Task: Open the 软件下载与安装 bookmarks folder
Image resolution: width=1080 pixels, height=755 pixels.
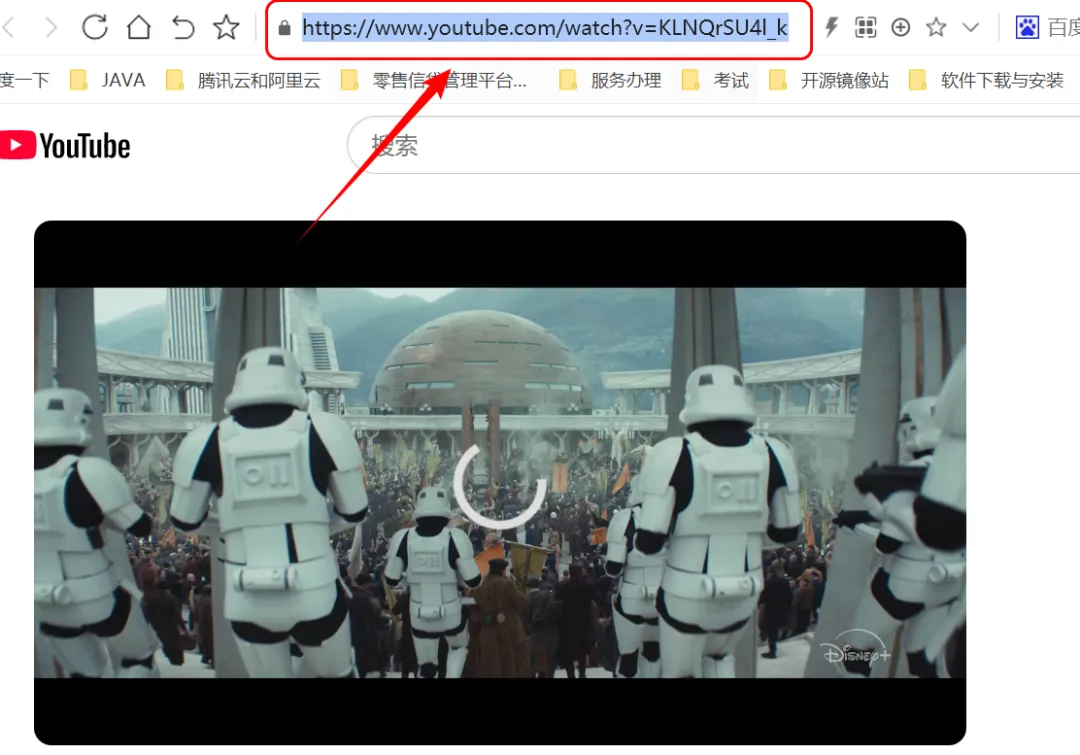Action: click(986, 81)
